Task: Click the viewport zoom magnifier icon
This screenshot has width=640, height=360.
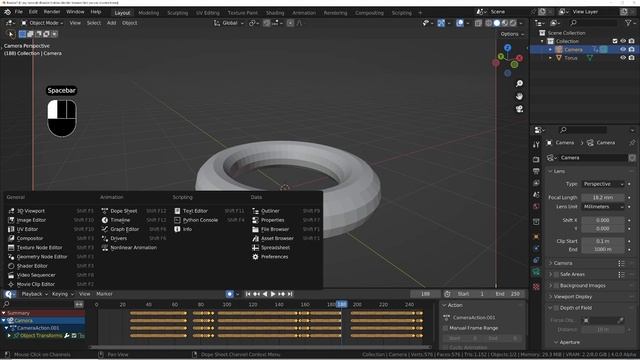Action: (519, 84)
